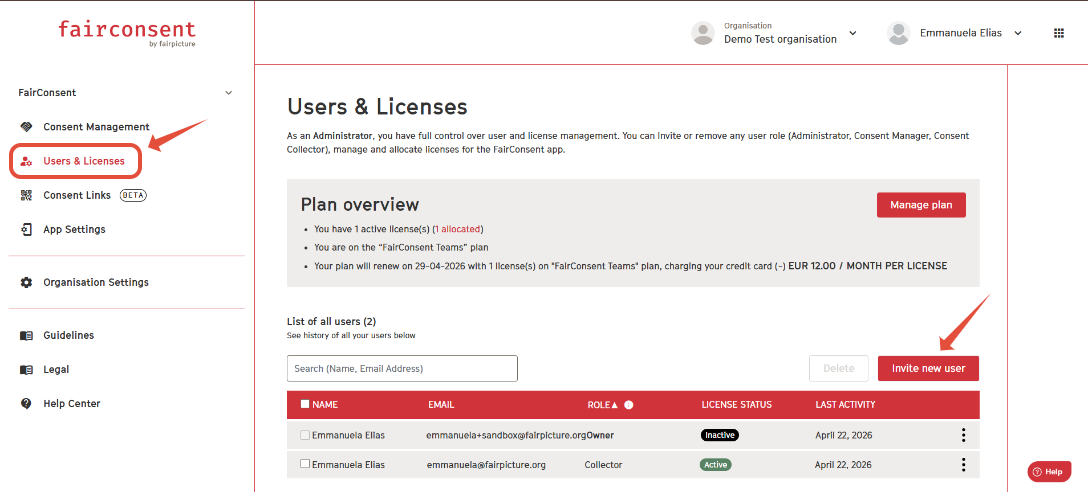This screenshot has width=1088, height=492.
Task: Open Guidelines from sidebar
Action: [x=69, y=336]
